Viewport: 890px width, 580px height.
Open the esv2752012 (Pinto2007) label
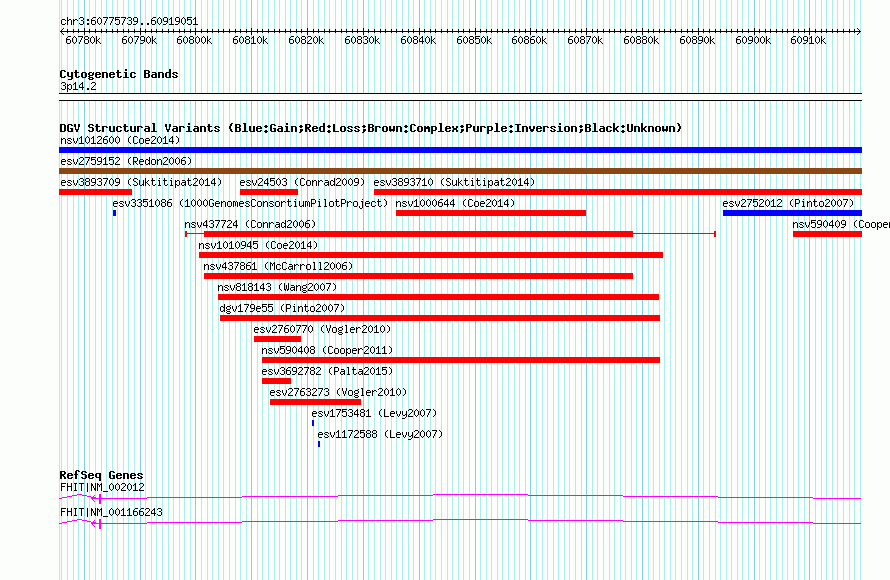point(788,203)
